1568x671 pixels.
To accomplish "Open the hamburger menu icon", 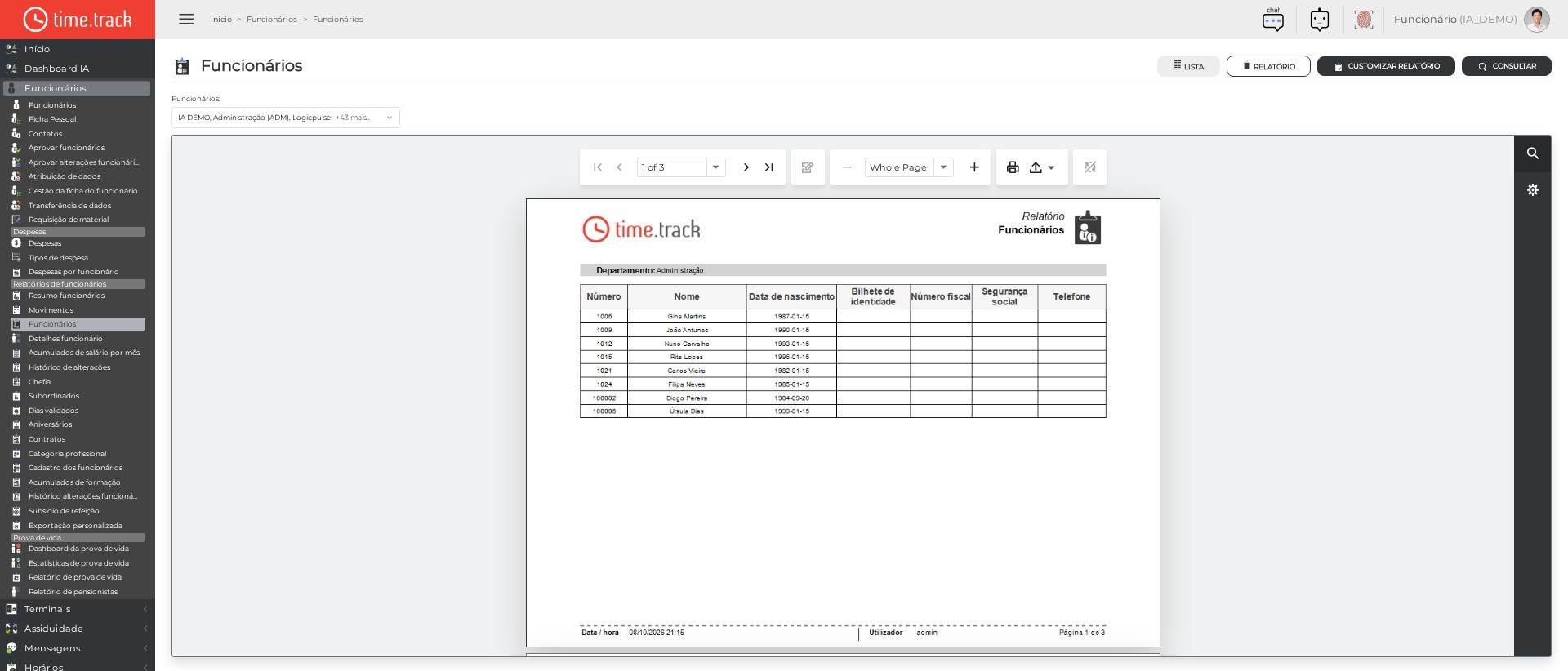I will pyautogui.click(x=186, y=19).
